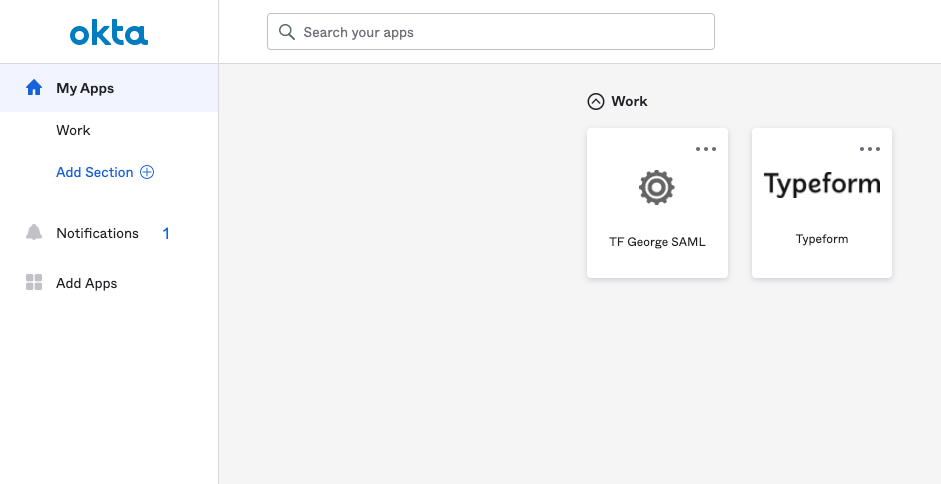The height and width of the screenshot is (484, 941).
Task: Click the Add Section link
Action: (95, 172)
